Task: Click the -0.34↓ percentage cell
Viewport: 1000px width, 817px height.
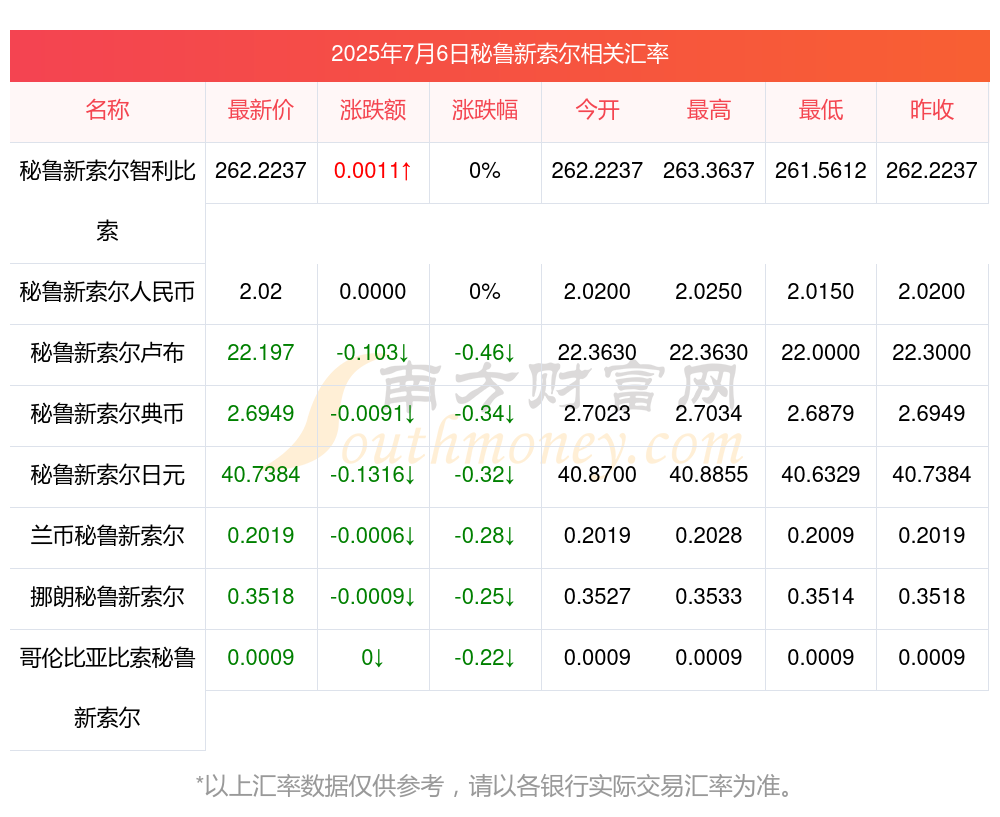Action: pos(485,413)
